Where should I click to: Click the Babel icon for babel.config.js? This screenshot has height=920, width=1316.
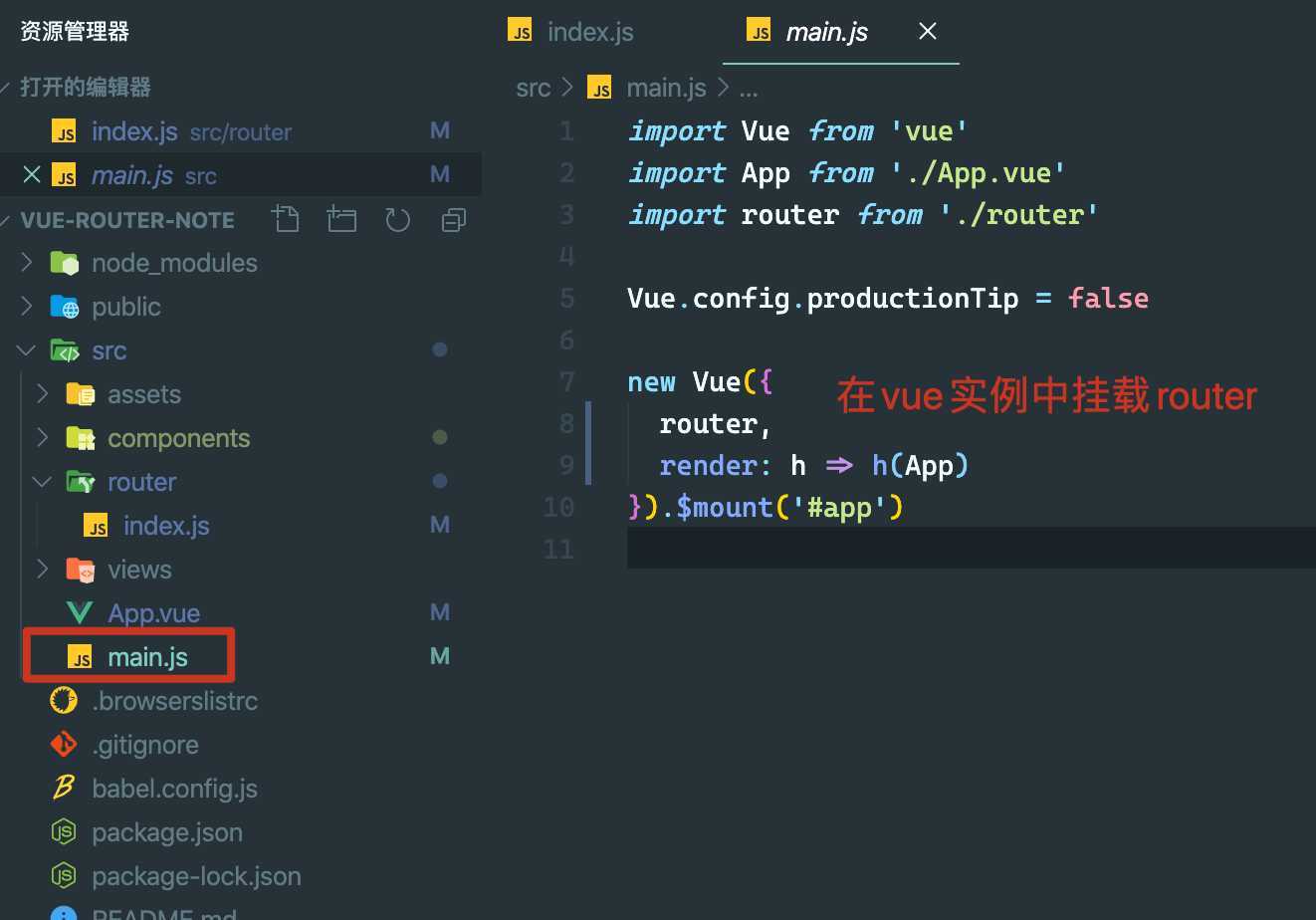(64, 789)
